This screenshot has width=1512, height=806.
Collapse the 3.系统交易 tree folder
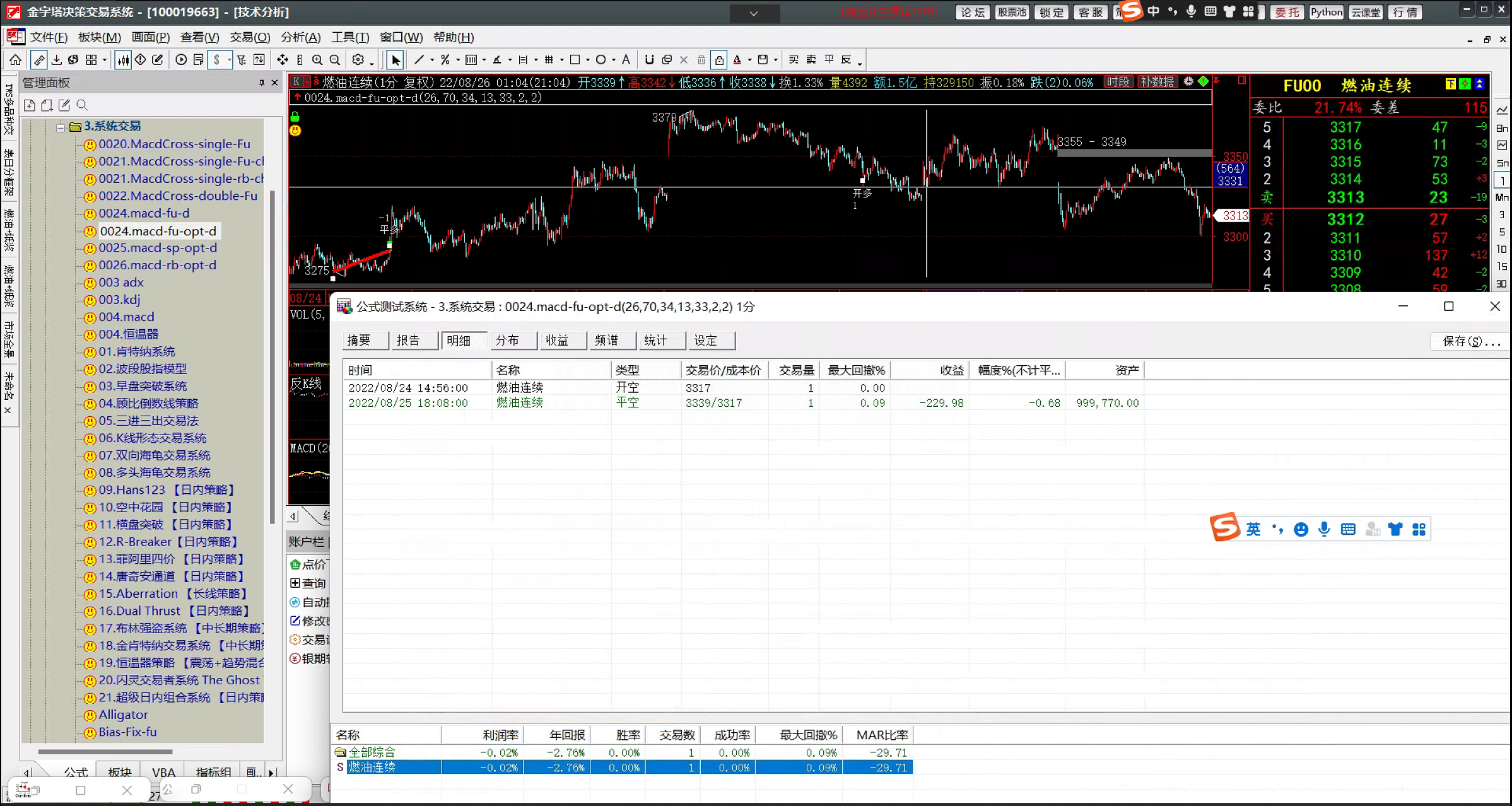pos(60,127)
